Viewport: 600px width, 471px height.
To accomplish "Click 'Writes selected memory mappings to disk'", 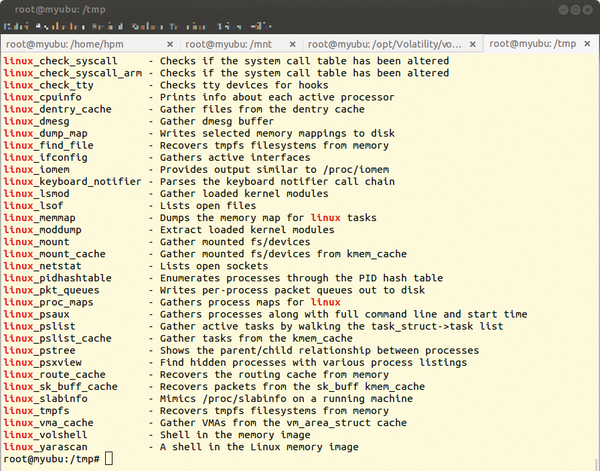I will click(x=277, y=133).
